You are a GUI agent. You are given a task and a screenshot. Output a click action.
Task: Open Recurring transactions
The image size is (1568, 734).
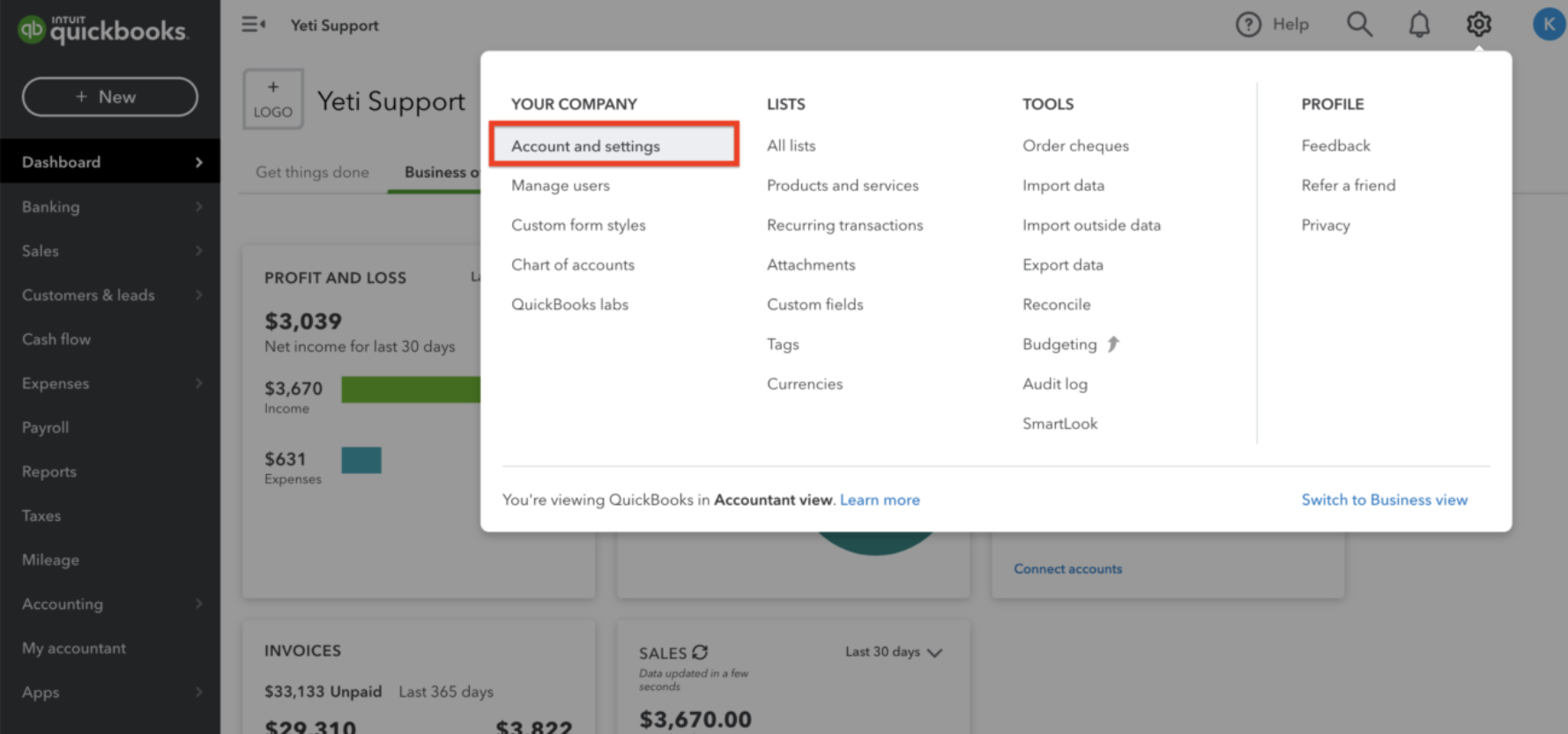point(844,225)
